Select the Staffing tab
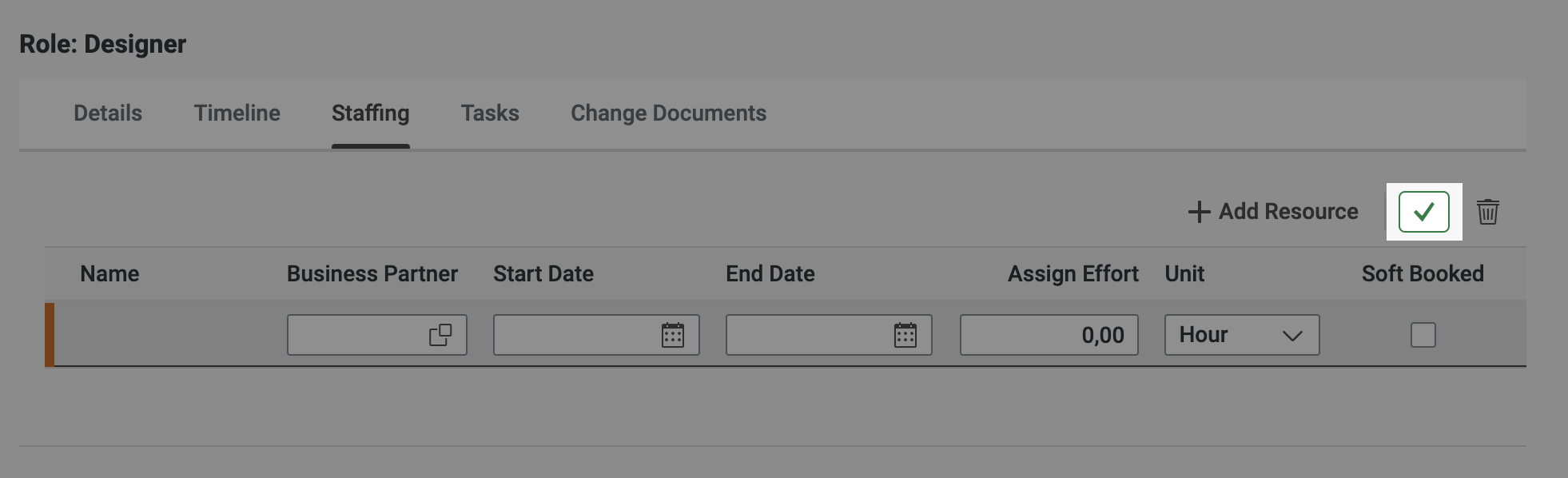 (x=370, y=114)
